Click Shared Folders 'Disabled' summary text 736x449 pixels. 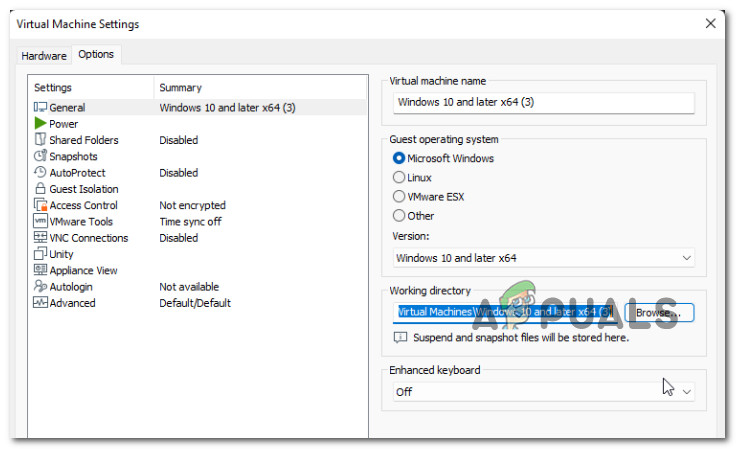(179, 140)
